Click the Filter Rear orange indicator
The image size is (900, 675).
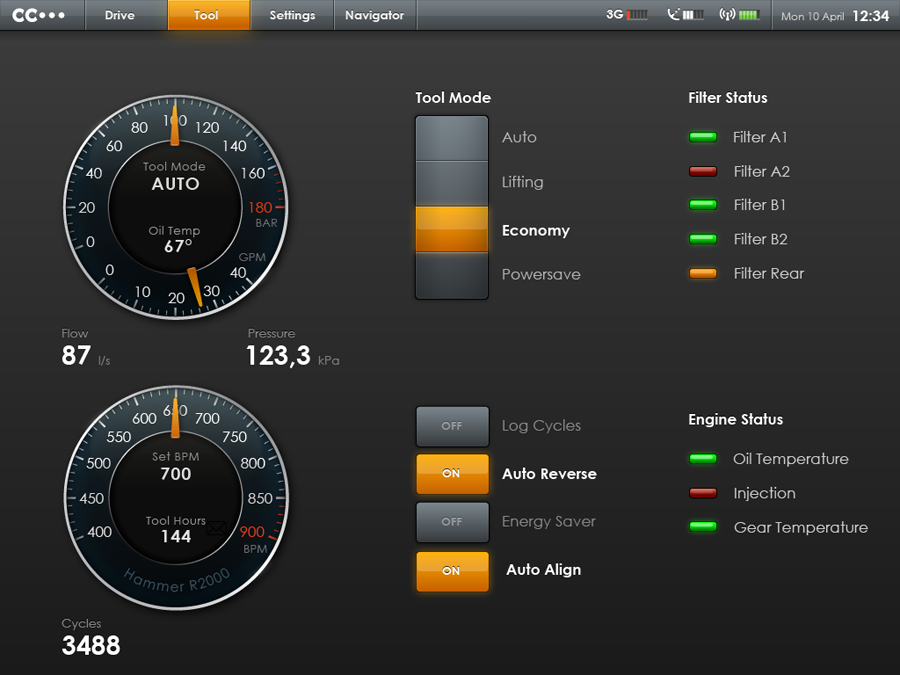[x=701, y=273]
